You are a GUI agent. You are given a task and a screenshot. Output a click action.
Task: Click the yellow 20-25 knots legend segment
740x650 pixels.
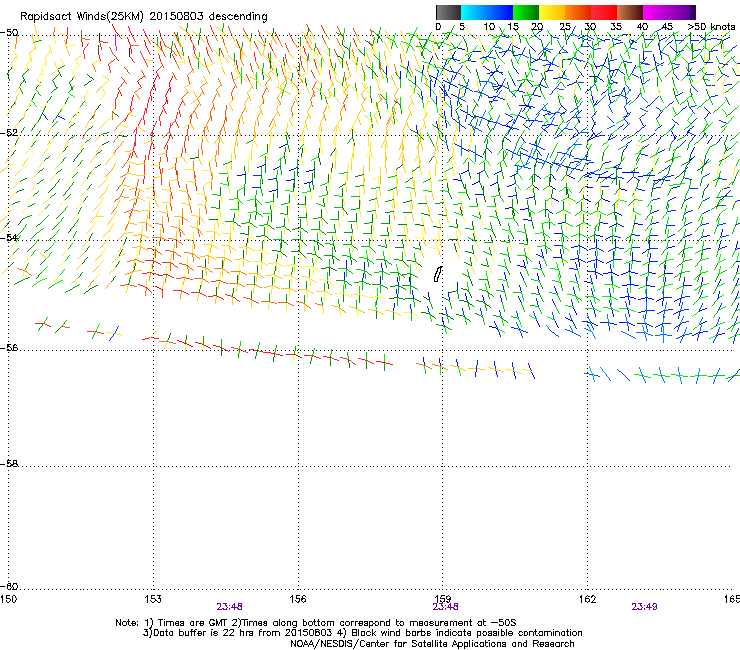(552, 12)
